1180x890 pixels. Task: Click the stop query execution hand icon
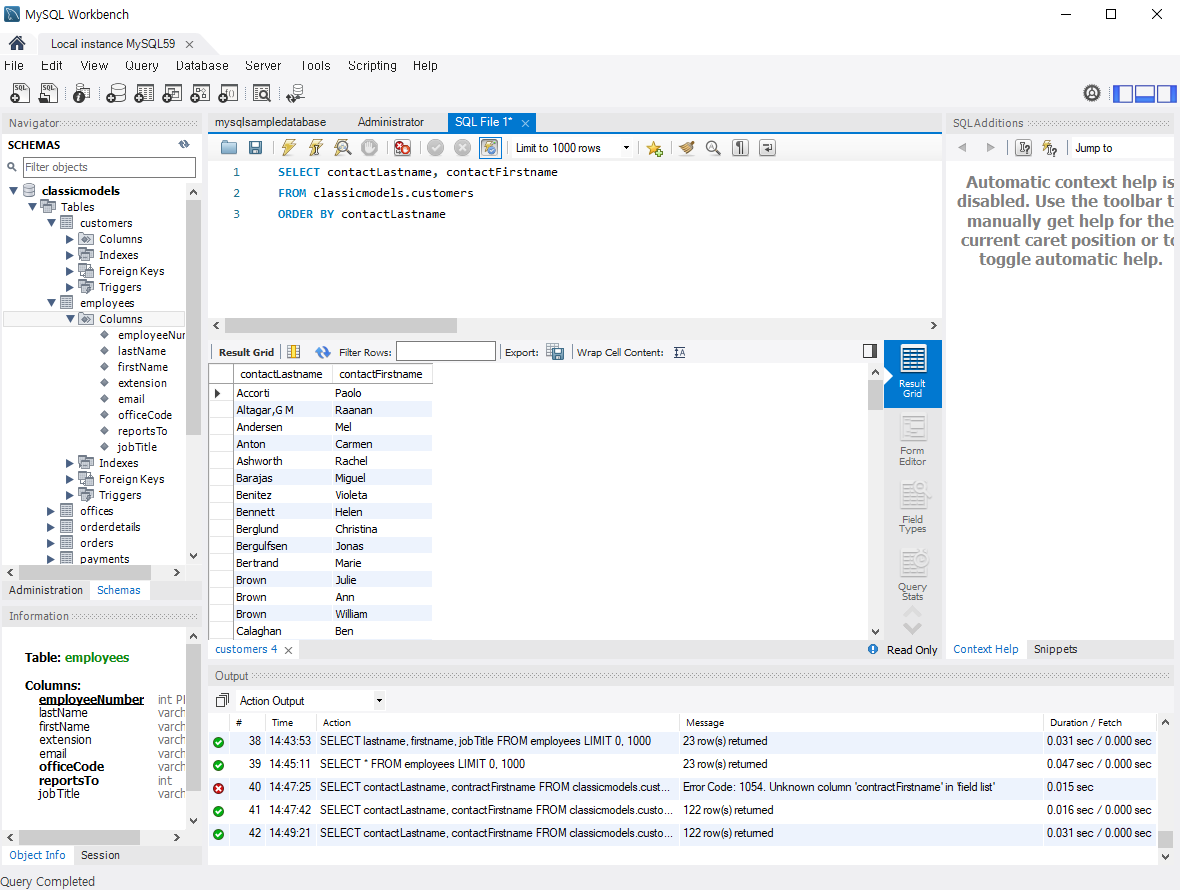click(369, 148)
